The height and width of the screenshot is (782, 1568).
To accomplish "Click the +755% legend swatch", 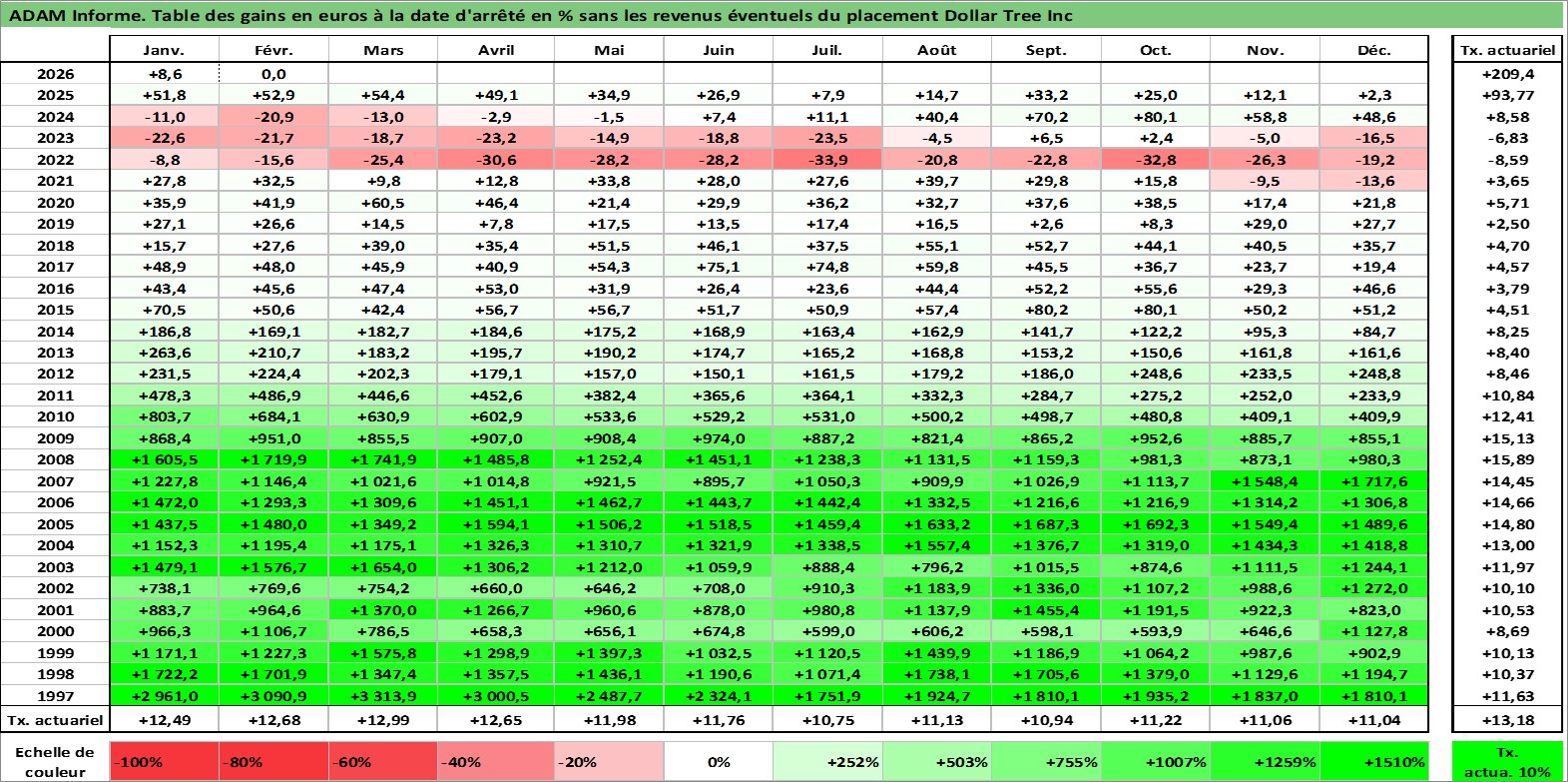I will pos(1046,762).
